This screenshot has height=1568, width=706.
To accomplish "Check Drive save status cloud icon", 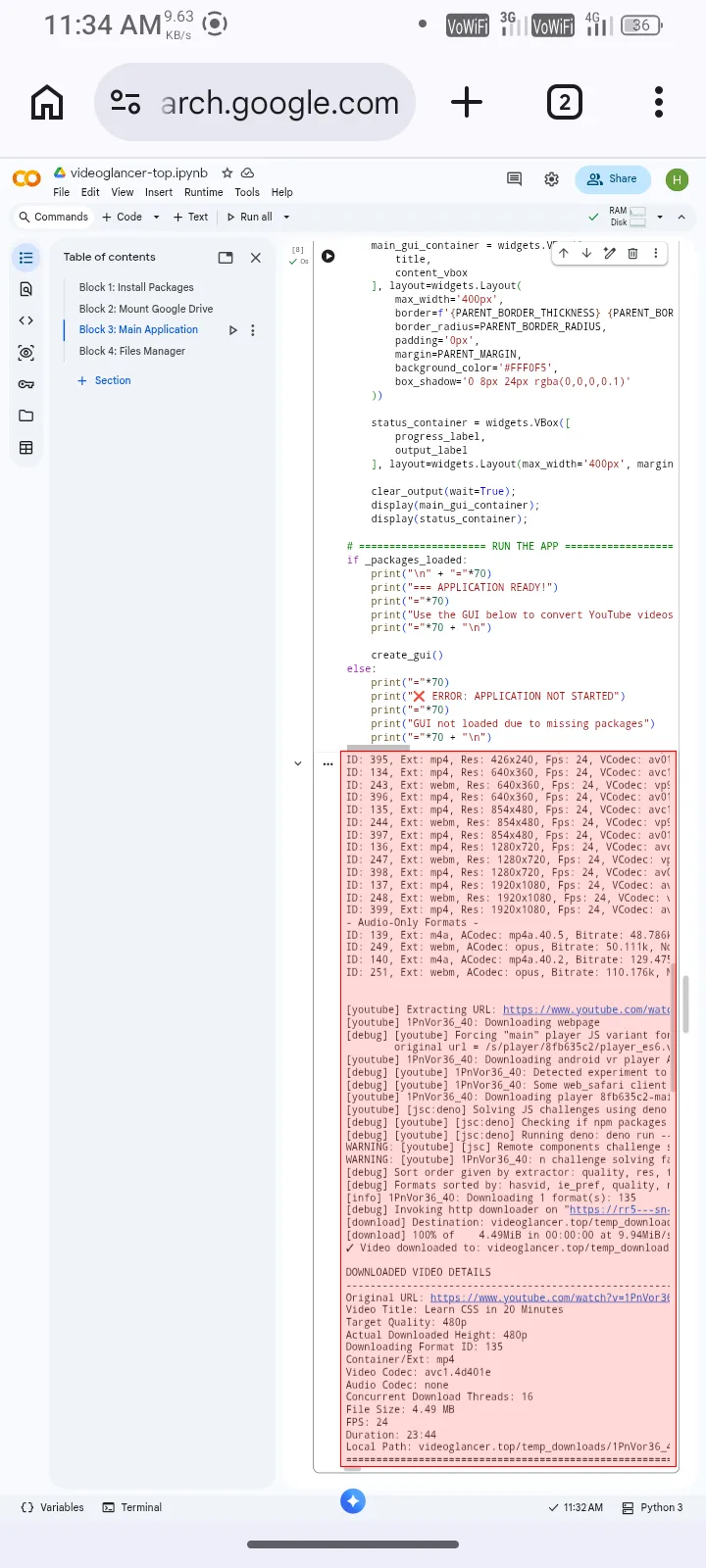I will point(248,172).
